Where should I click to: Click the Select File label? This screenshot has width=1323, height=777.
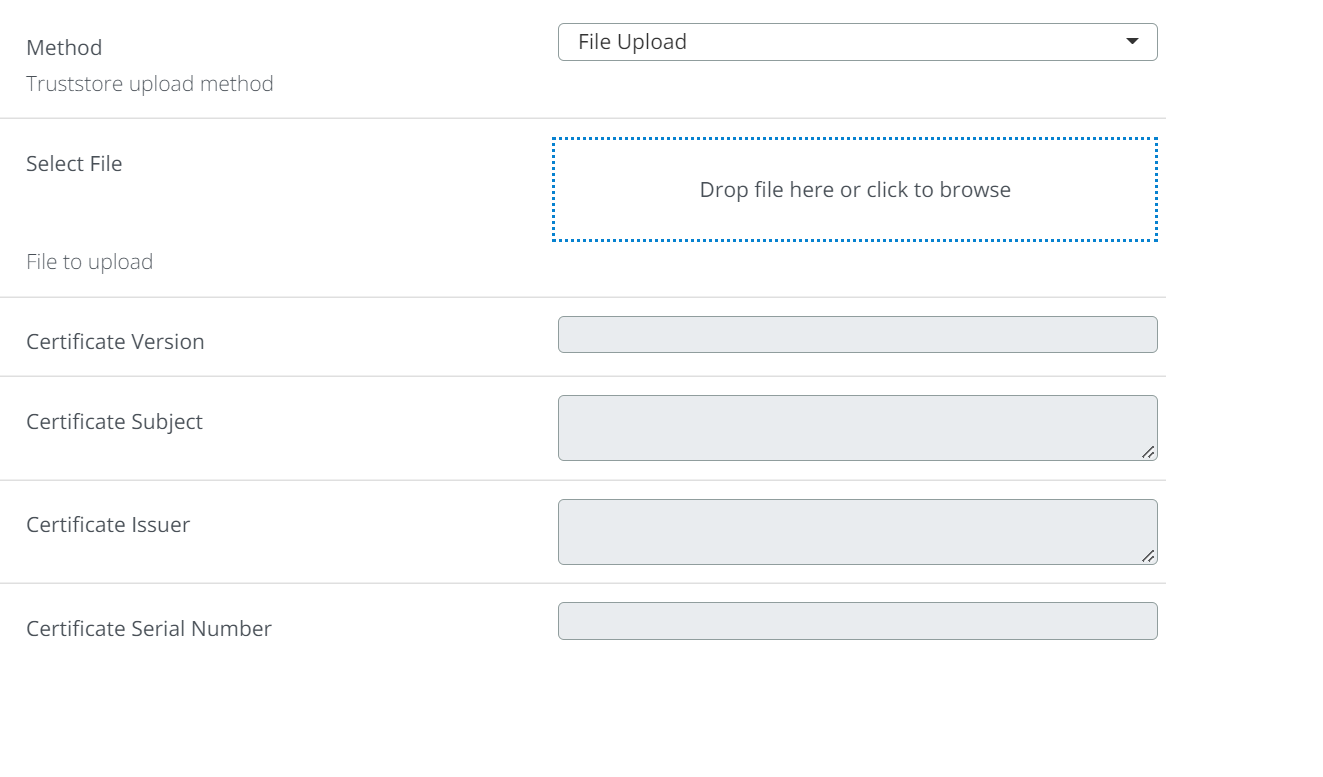[74, 164]
